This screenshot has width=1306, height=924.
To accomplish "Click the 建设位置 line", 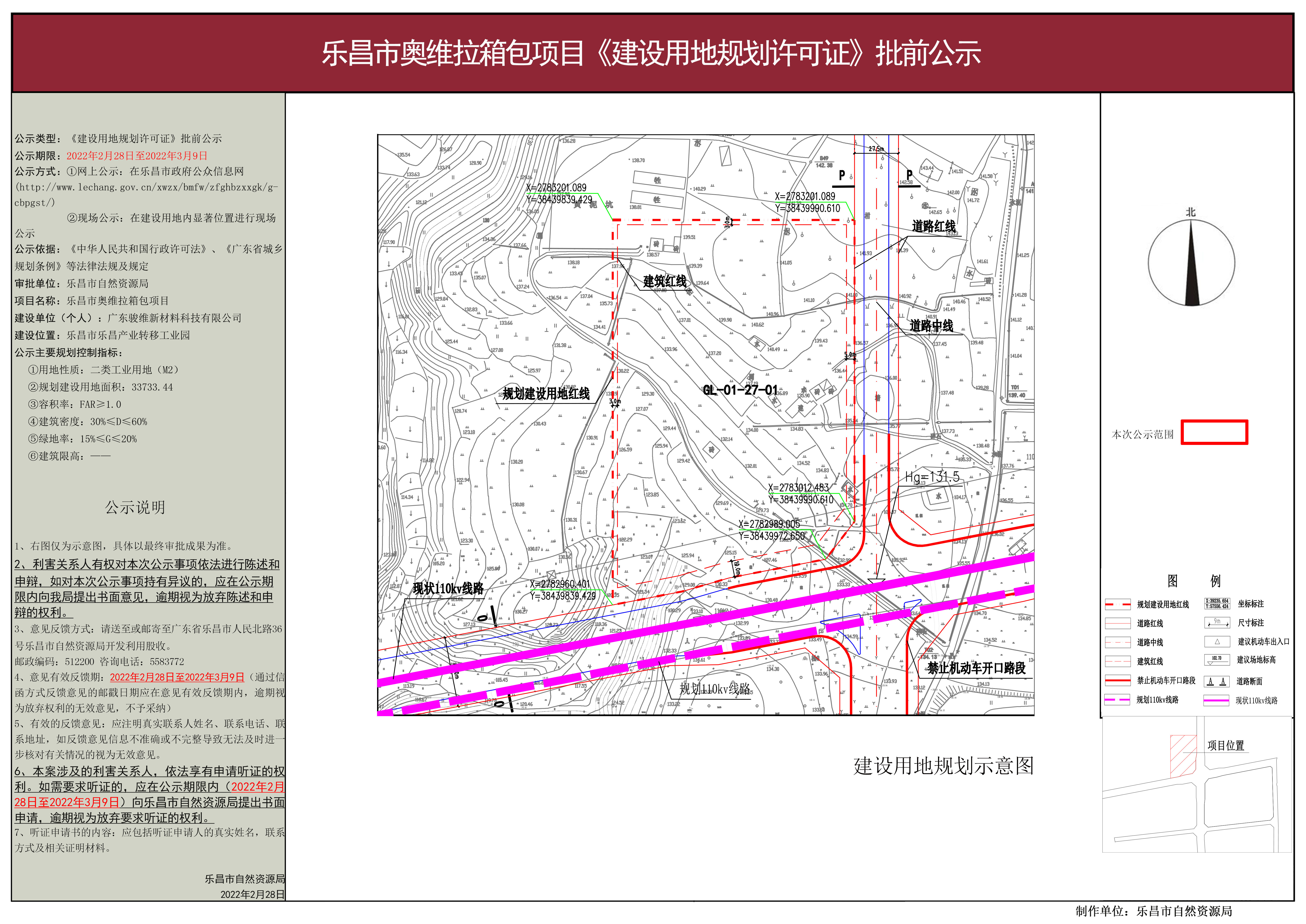I will 103,335.
